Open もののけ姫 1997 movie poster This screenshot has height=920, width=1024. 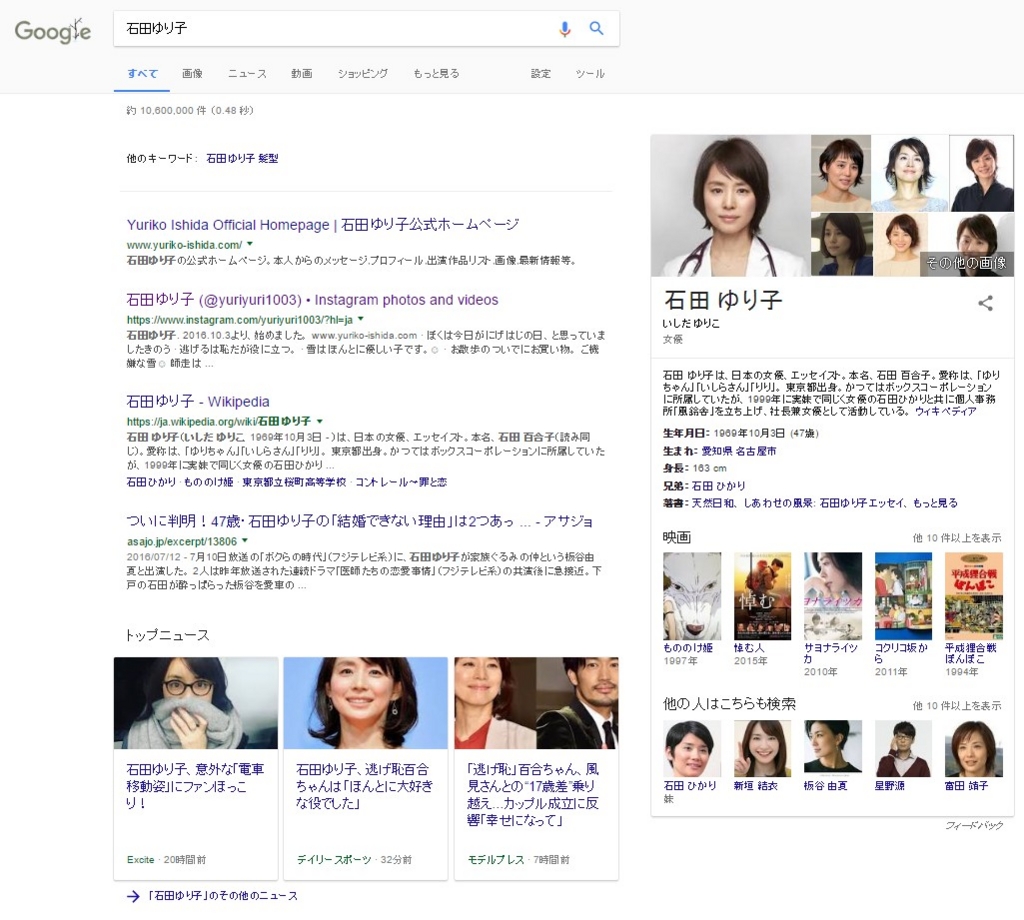tap(692, 596)
